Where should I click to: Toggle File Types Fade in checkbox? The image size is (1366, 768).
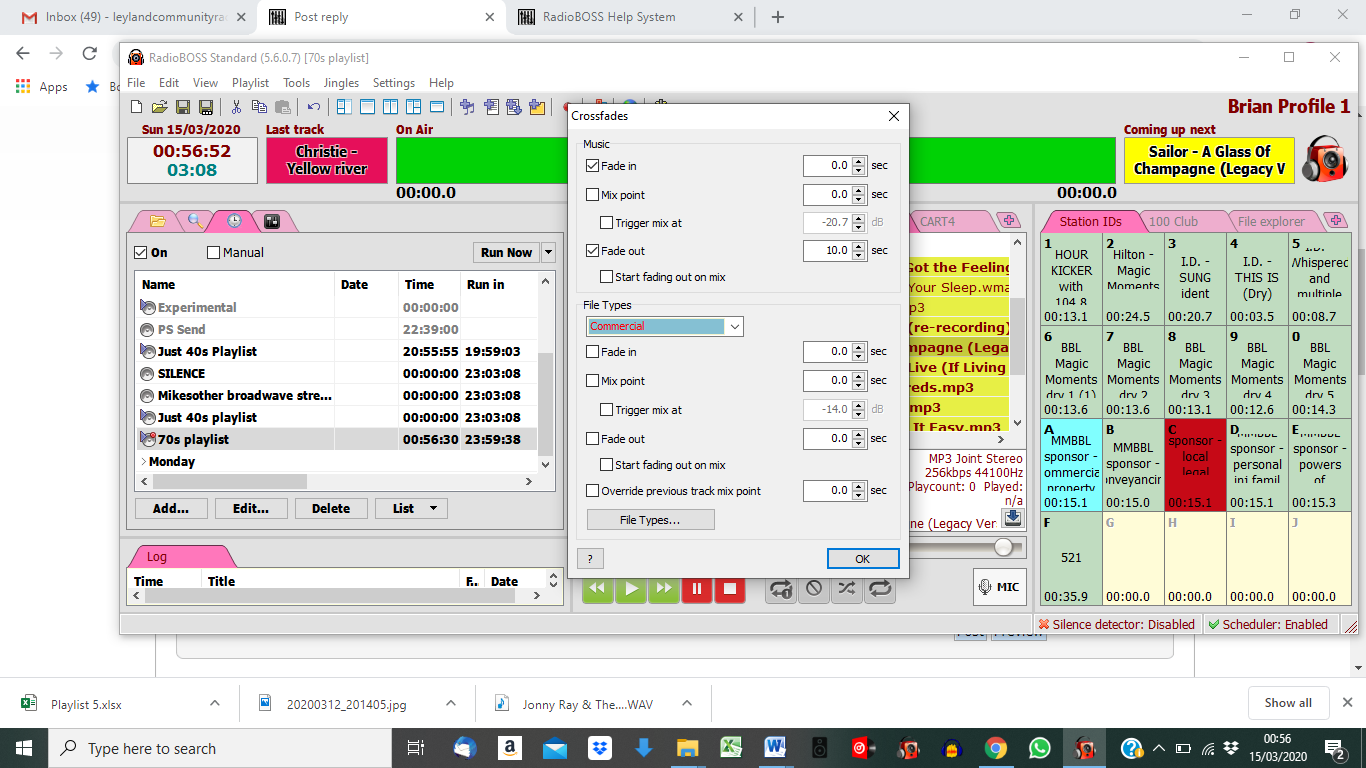coord(593,352)
